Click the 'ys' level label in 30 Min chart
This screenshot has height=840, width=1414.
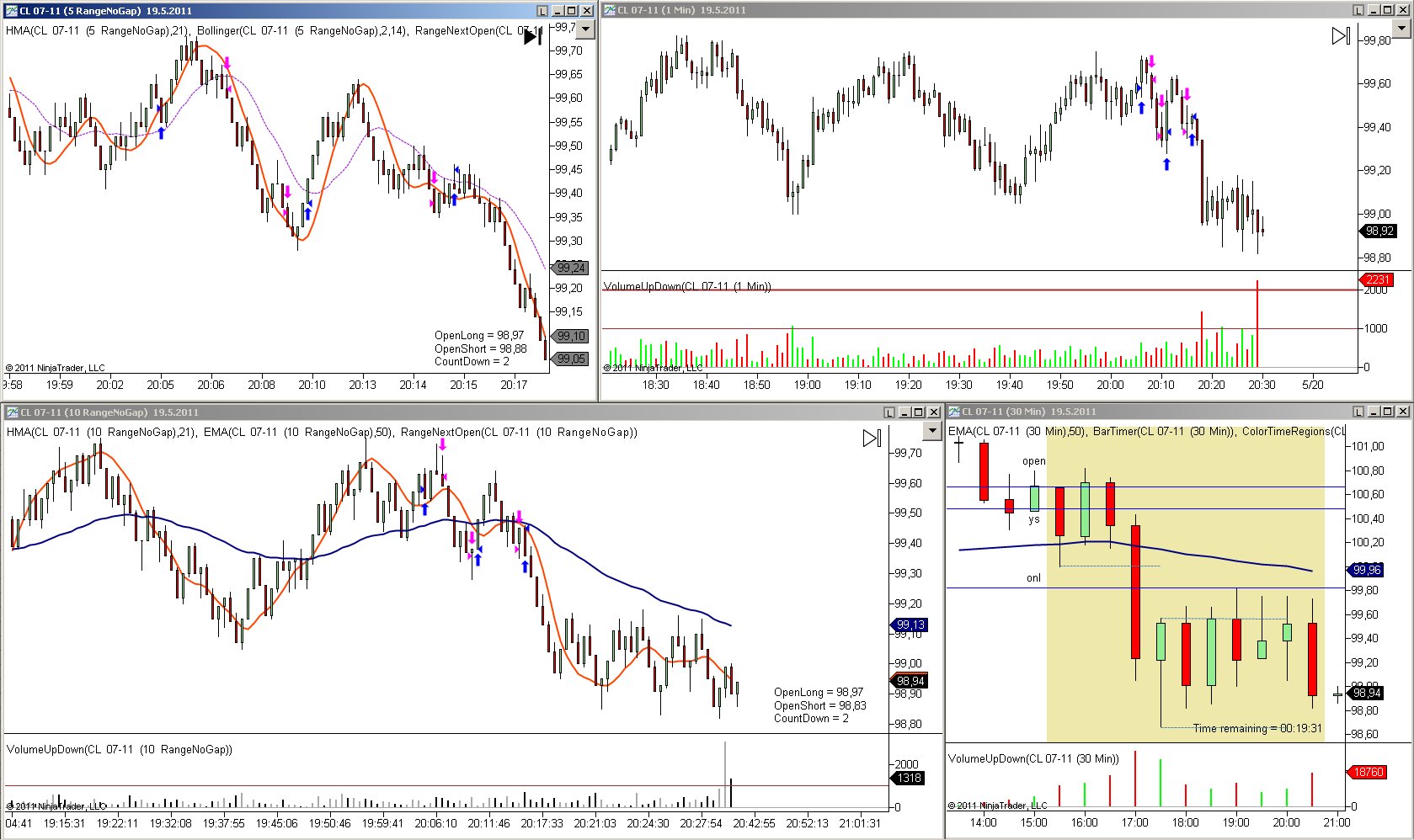point(1034,519)
